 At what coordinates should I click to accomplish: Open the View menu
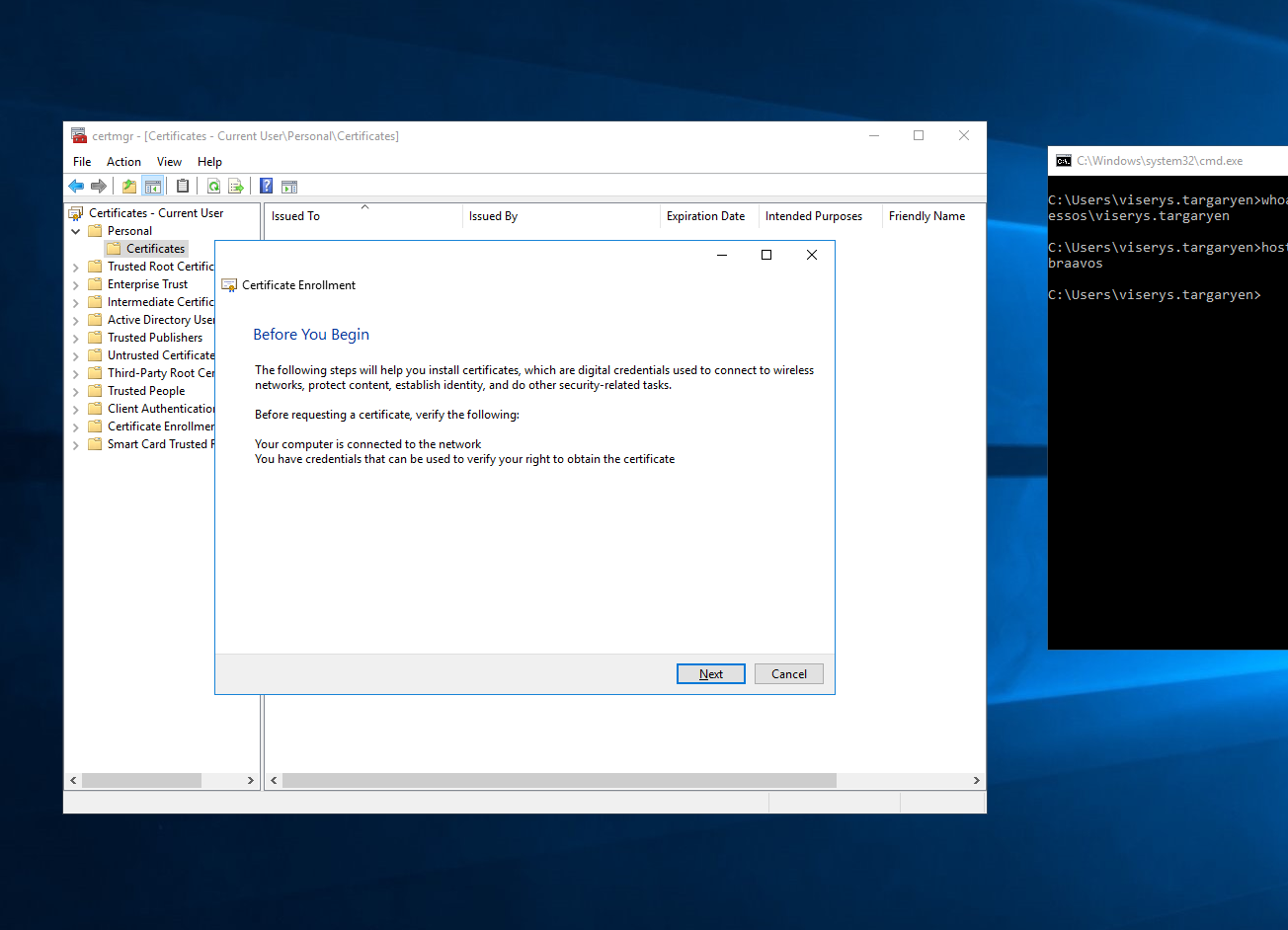(x=169, y=161)
